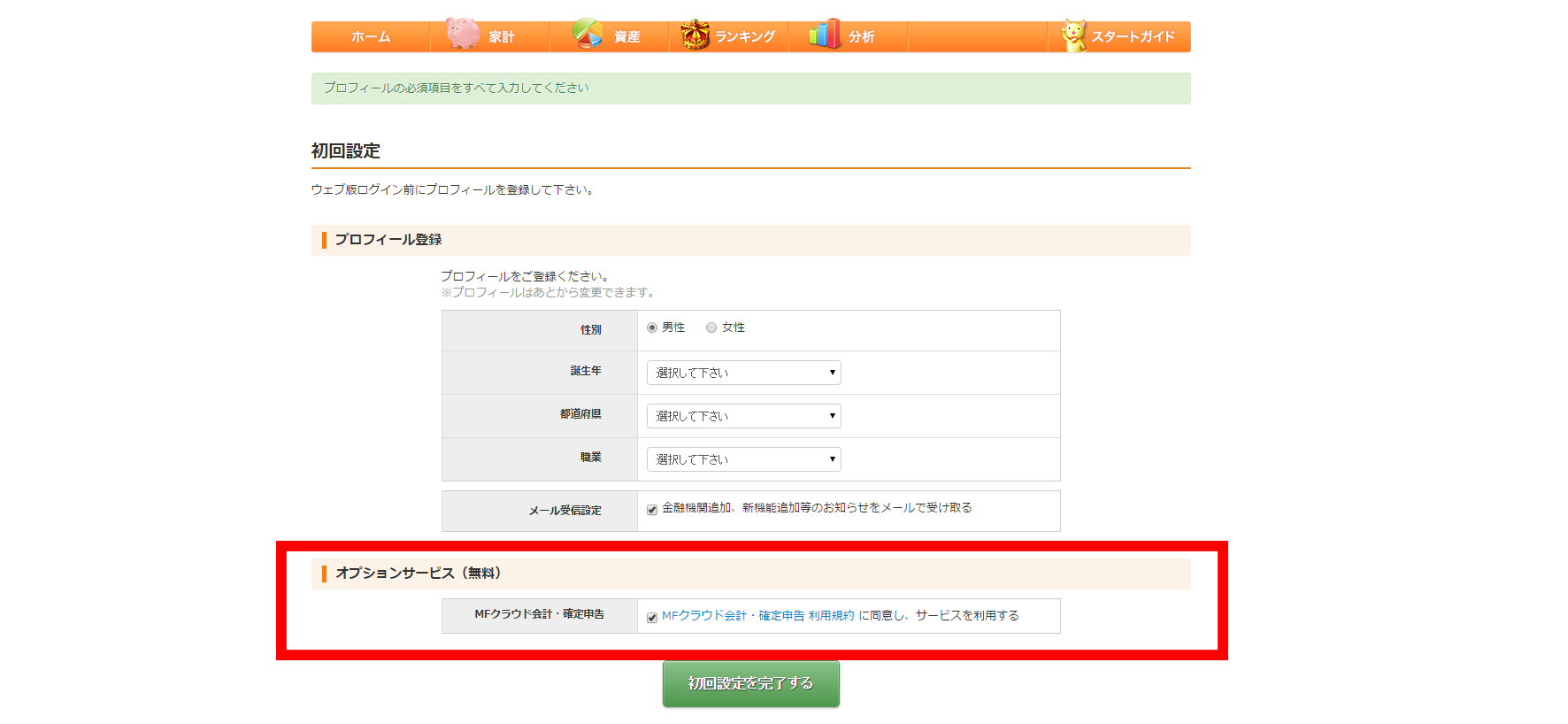1568x724 pixels.
Task: Toggle the MFクラウド会計 agreement checkbox
Action: (652, 618)
